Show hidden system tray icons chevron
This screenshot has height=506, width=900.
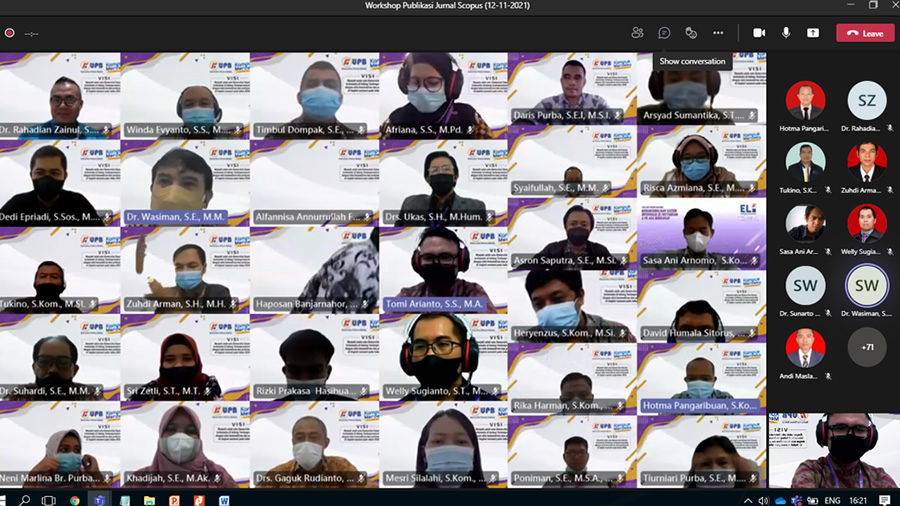click(748, 500)
